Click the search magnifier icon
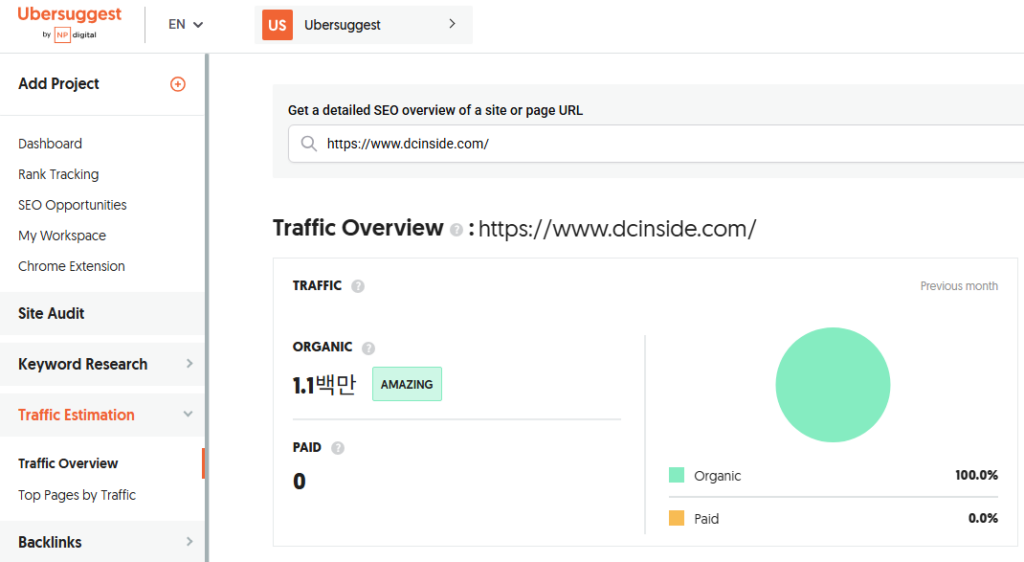Viewport: 1024px width, 562px height. click(309, 144)
